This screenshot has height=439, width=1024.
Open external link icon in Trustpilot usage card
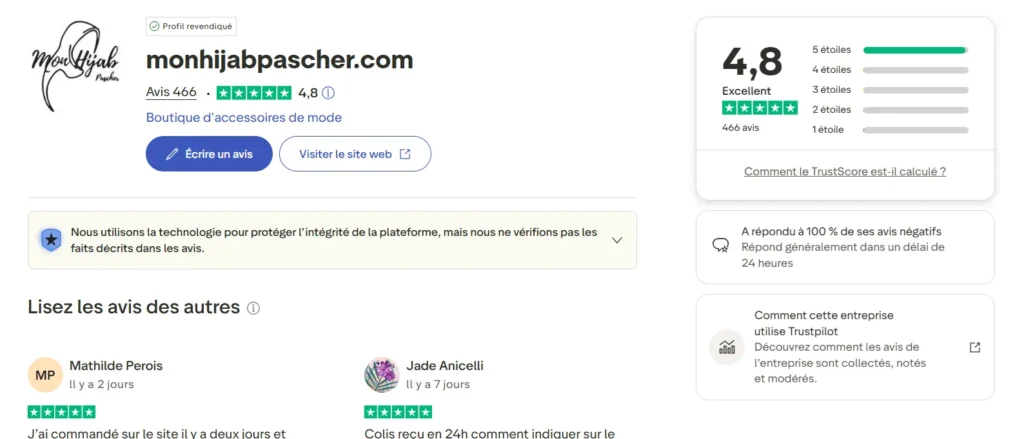[x=975, y=347]
